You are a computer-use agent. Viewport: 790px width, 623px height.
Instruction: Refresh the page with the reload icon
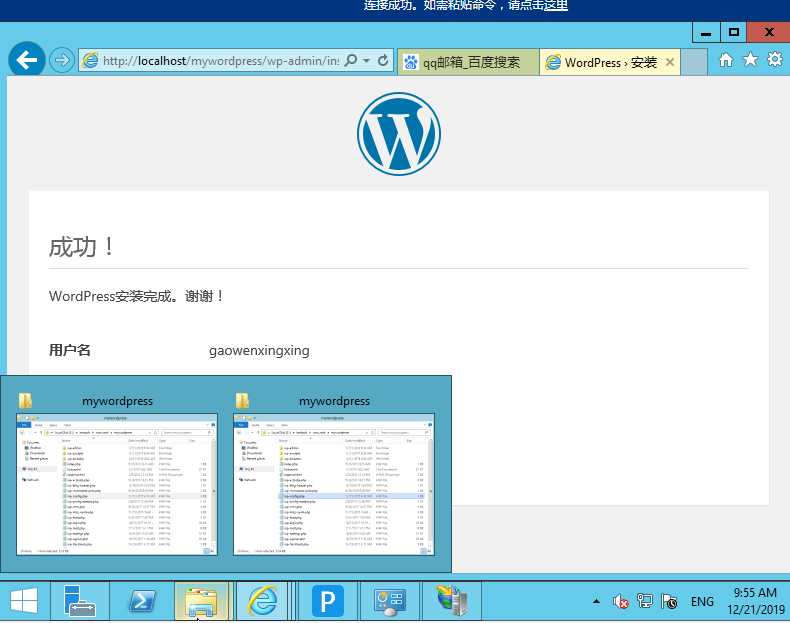tap(383, 60)
